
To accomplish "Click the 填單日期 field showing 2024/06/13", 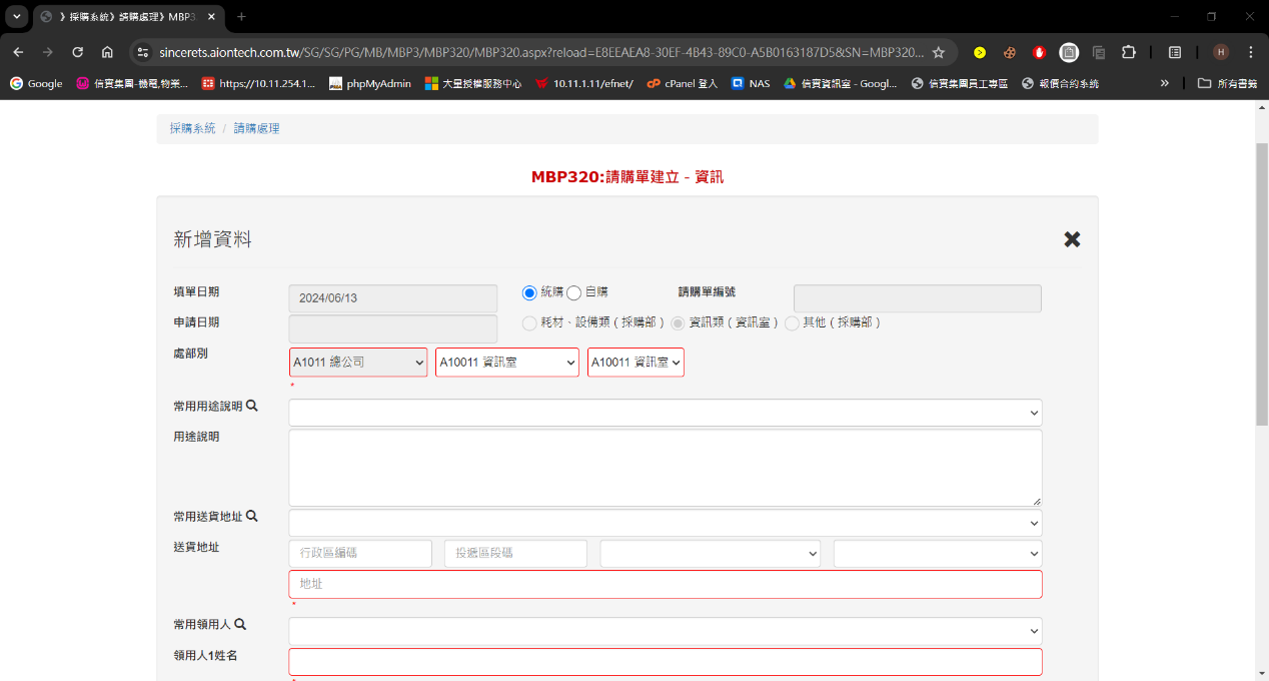I will [393, 298].
